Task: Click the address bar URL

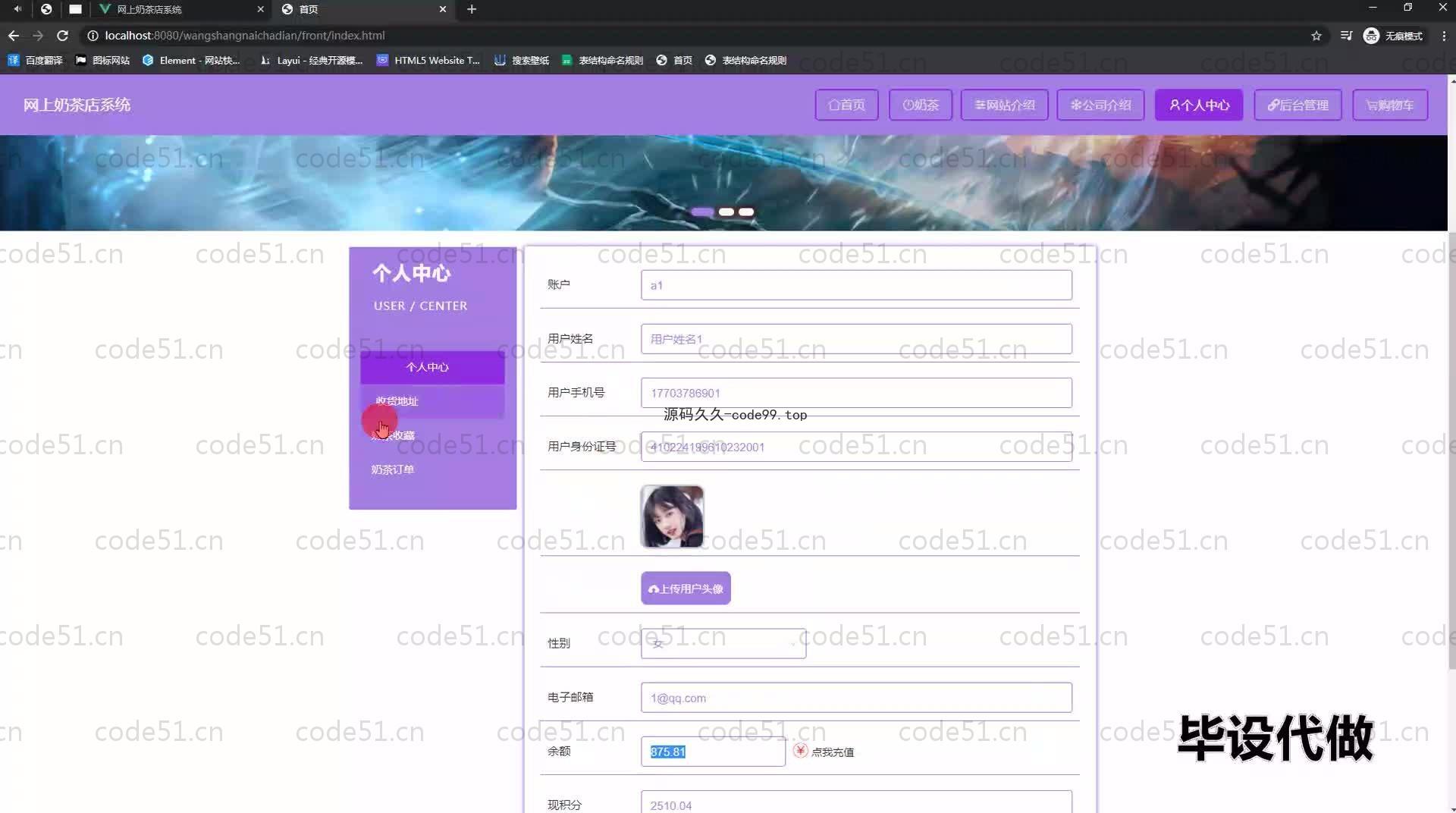Action: point(244,36)
